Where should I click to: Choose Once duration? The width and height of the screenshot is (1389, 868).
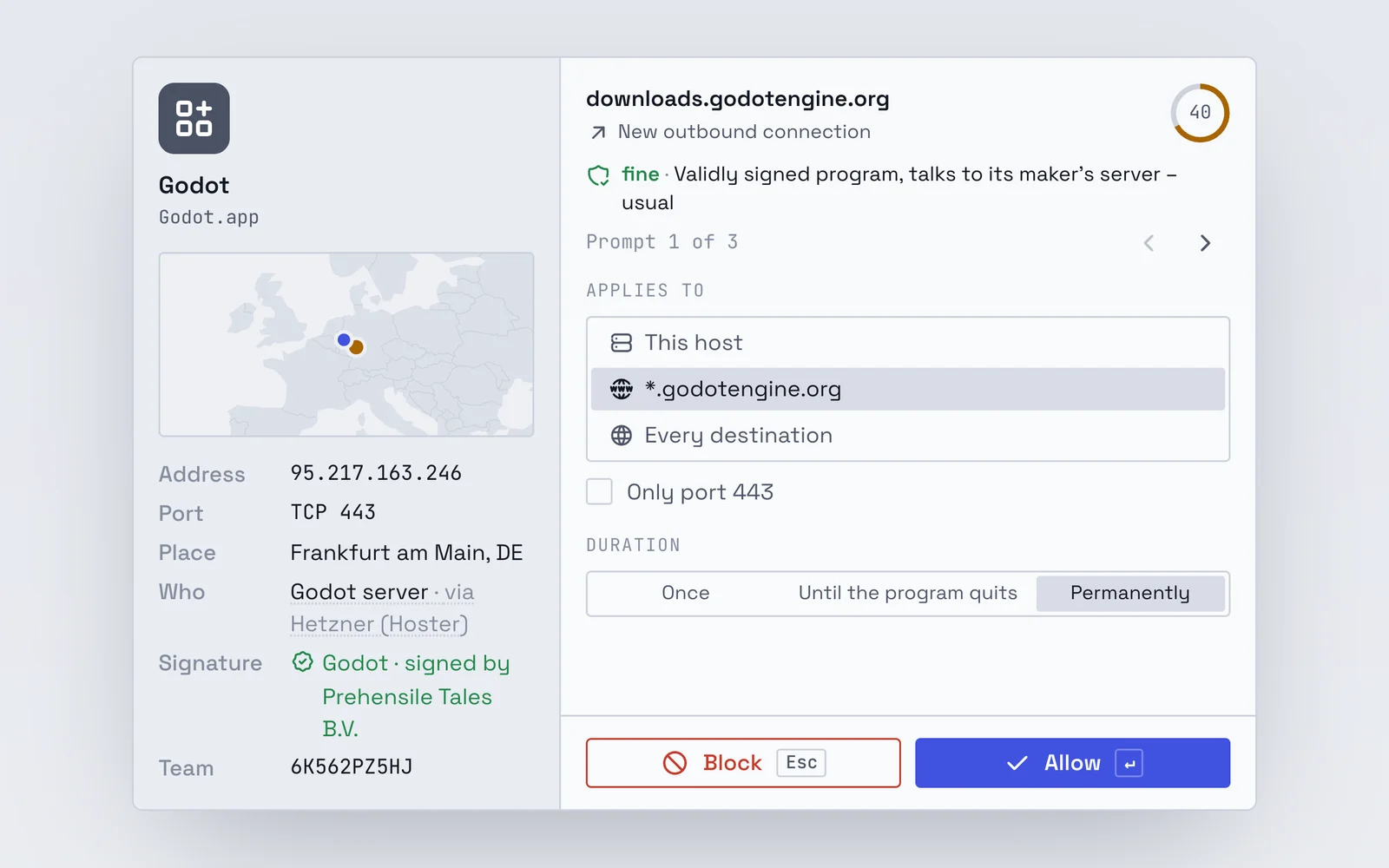pyautogui.click(x=686, y=593)
